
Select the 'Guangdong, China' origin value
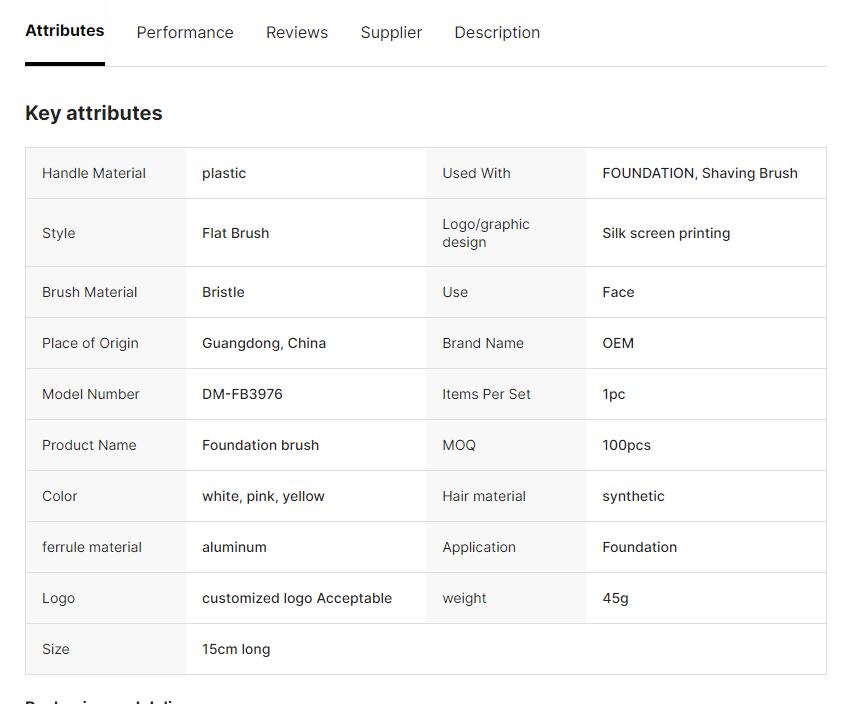tap(264, 343)
